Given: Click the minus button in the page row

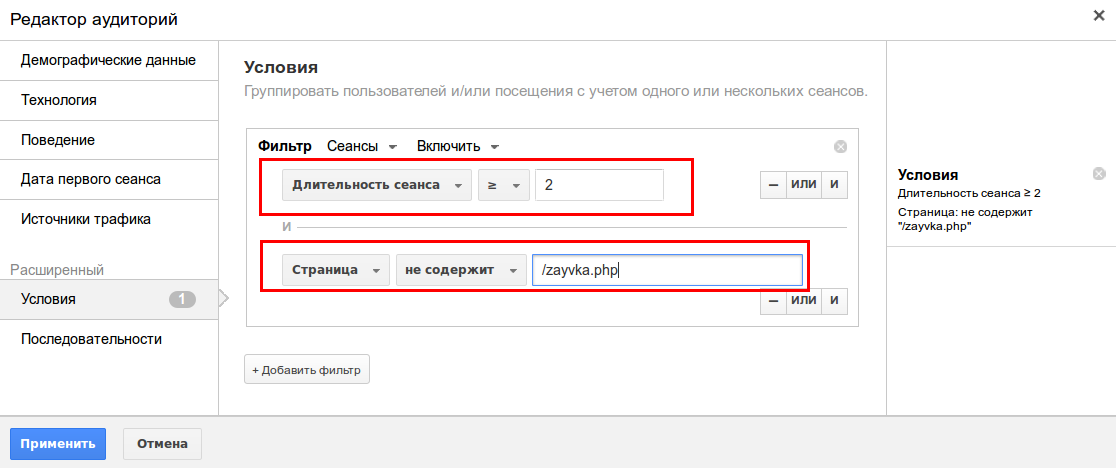Looking at the screenshot, I should [x=773, y=301].
